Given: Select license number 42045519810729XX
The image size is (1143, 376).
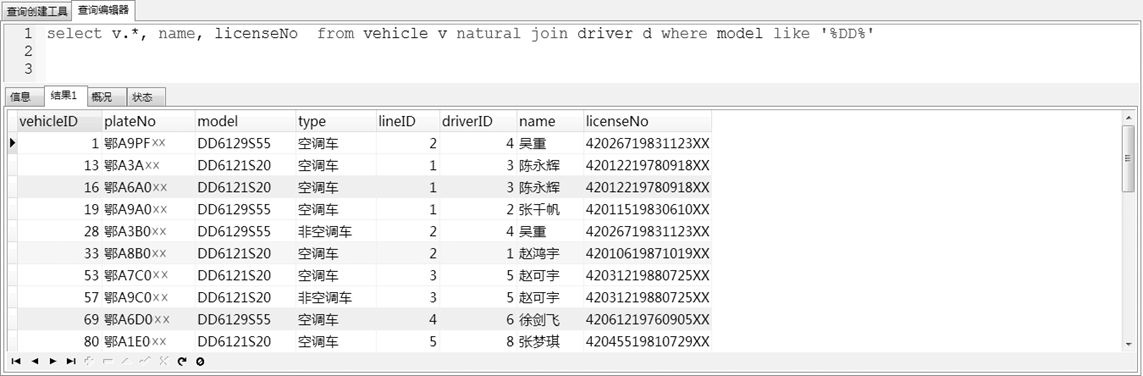Looking at the screenshot, I should 647,341.
